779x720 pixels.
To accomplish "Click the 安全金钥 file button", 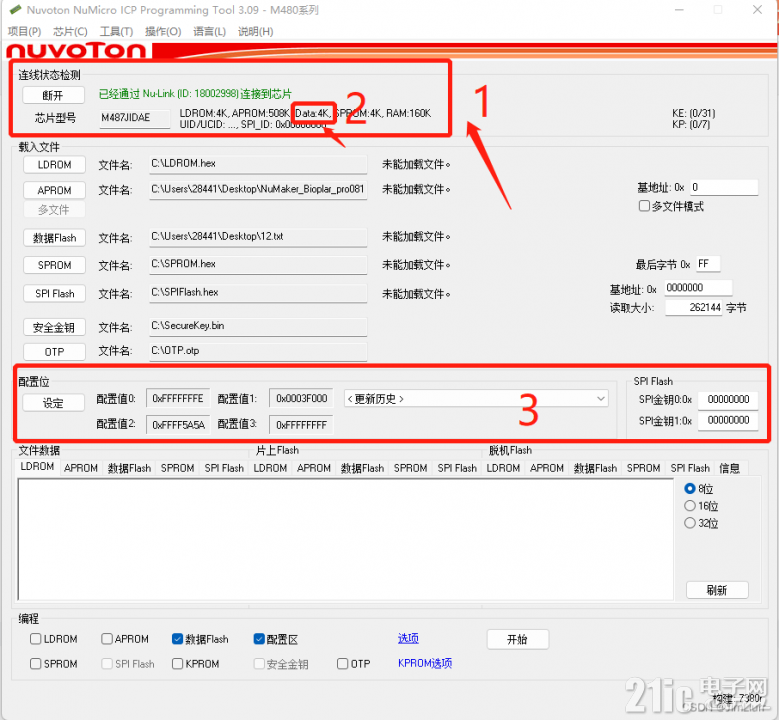I will [x=54, y=327].
